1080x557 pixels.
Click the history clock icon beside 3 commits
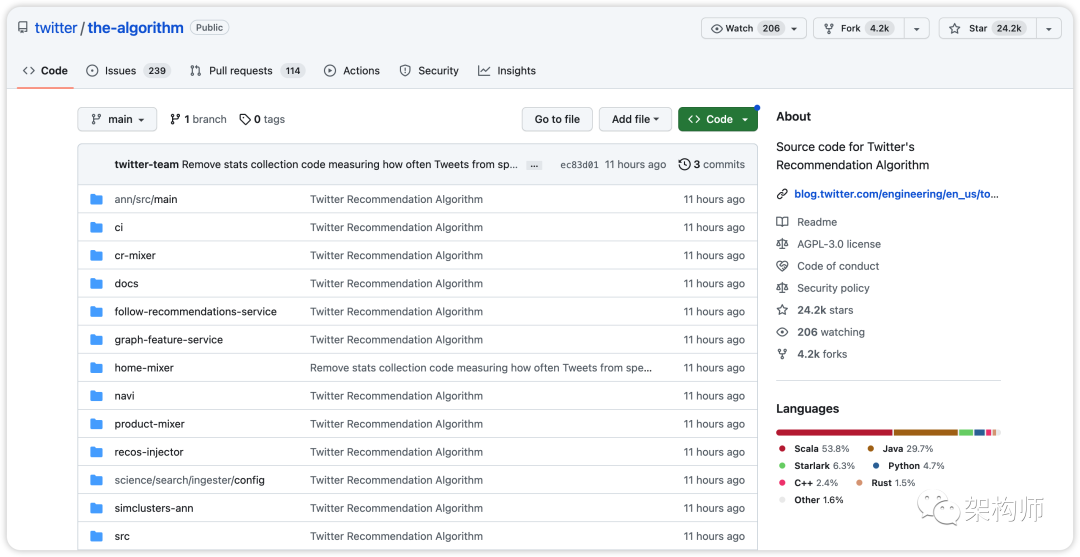click(x=685, y=165)
